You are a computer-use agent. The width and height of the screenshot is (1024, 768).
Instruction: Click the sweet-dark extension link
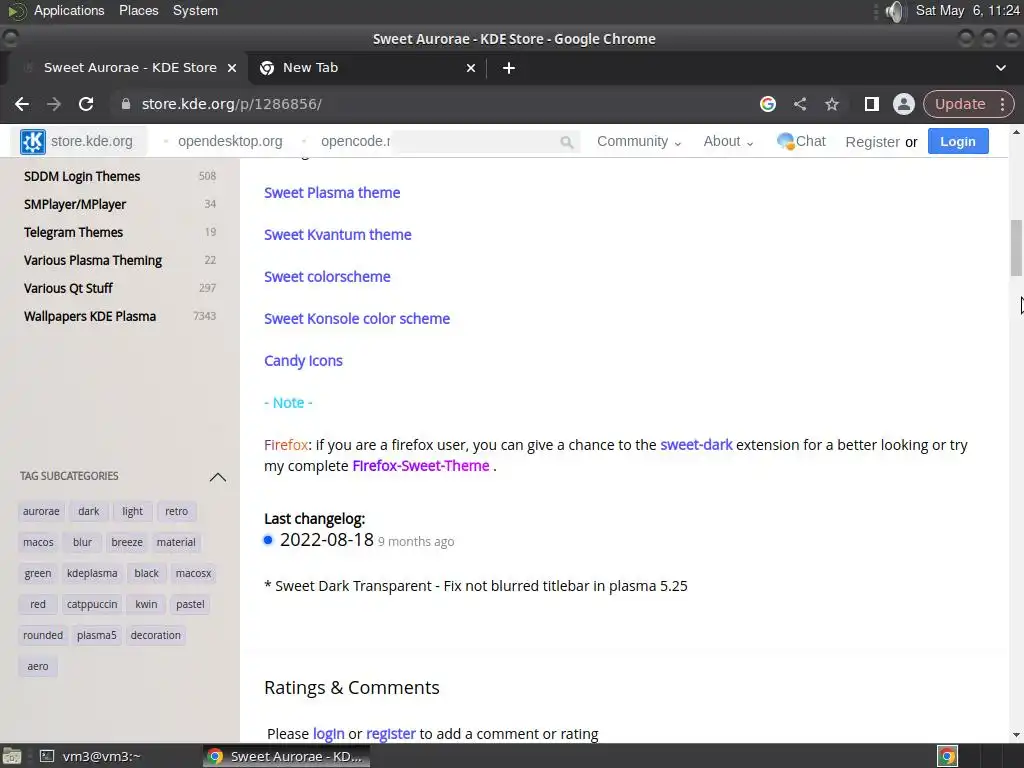tap(696, 445)
